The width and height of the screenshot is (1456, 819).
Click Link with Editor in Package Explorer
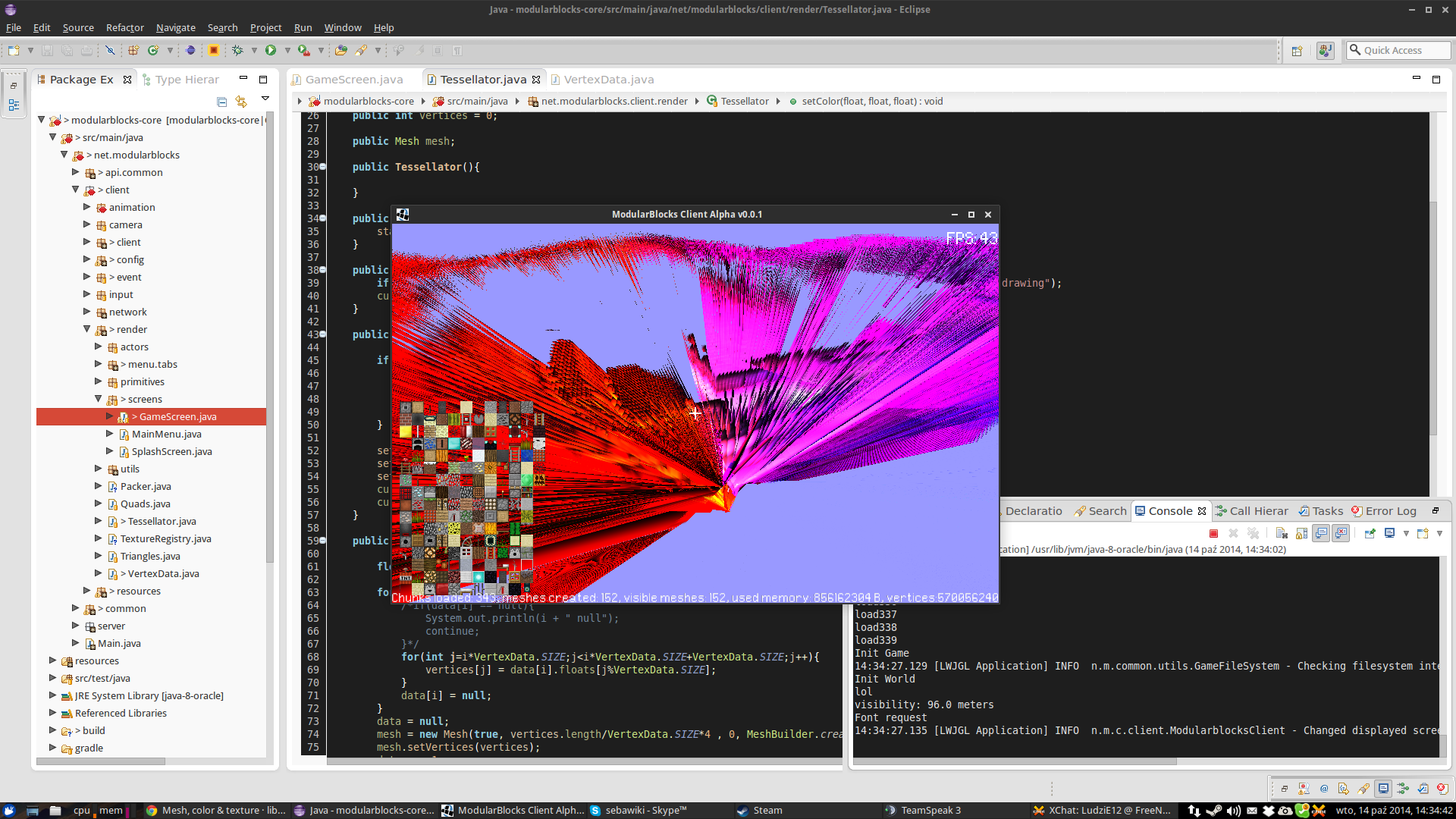pyautogui.click(x=241, y=102)
